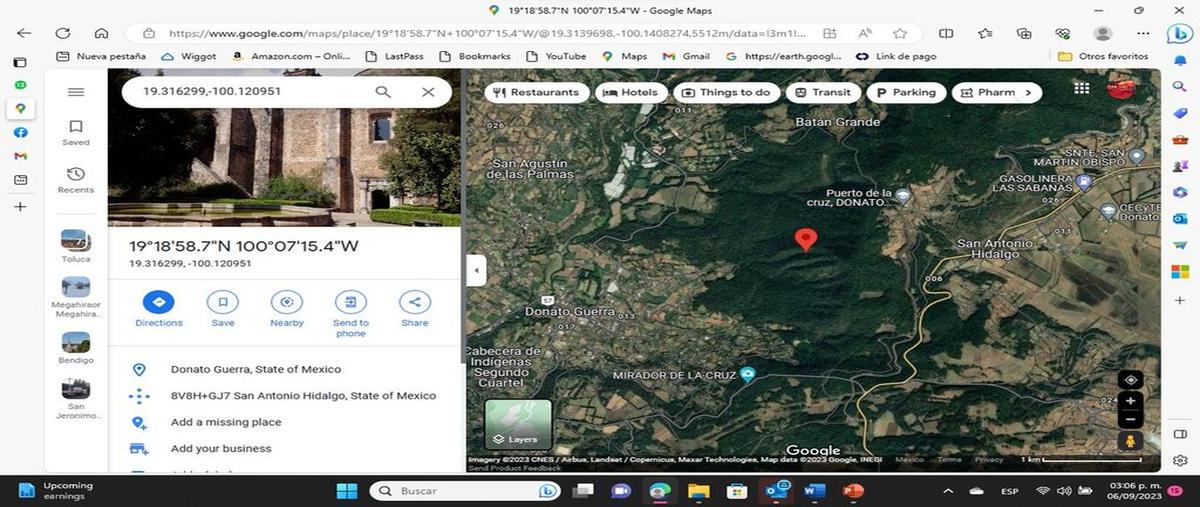Screen dimensions: 1200x507
Task: Refresh the browser page
Action: (x=63, y=33)
